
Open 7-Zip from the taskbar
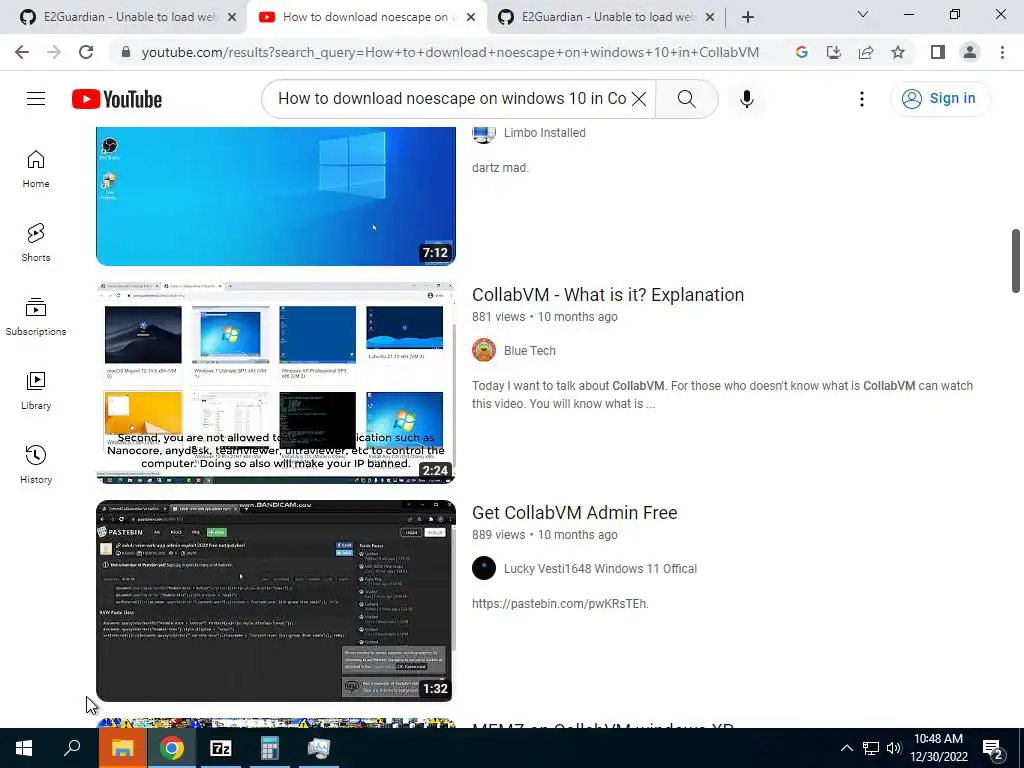point(220,748)
